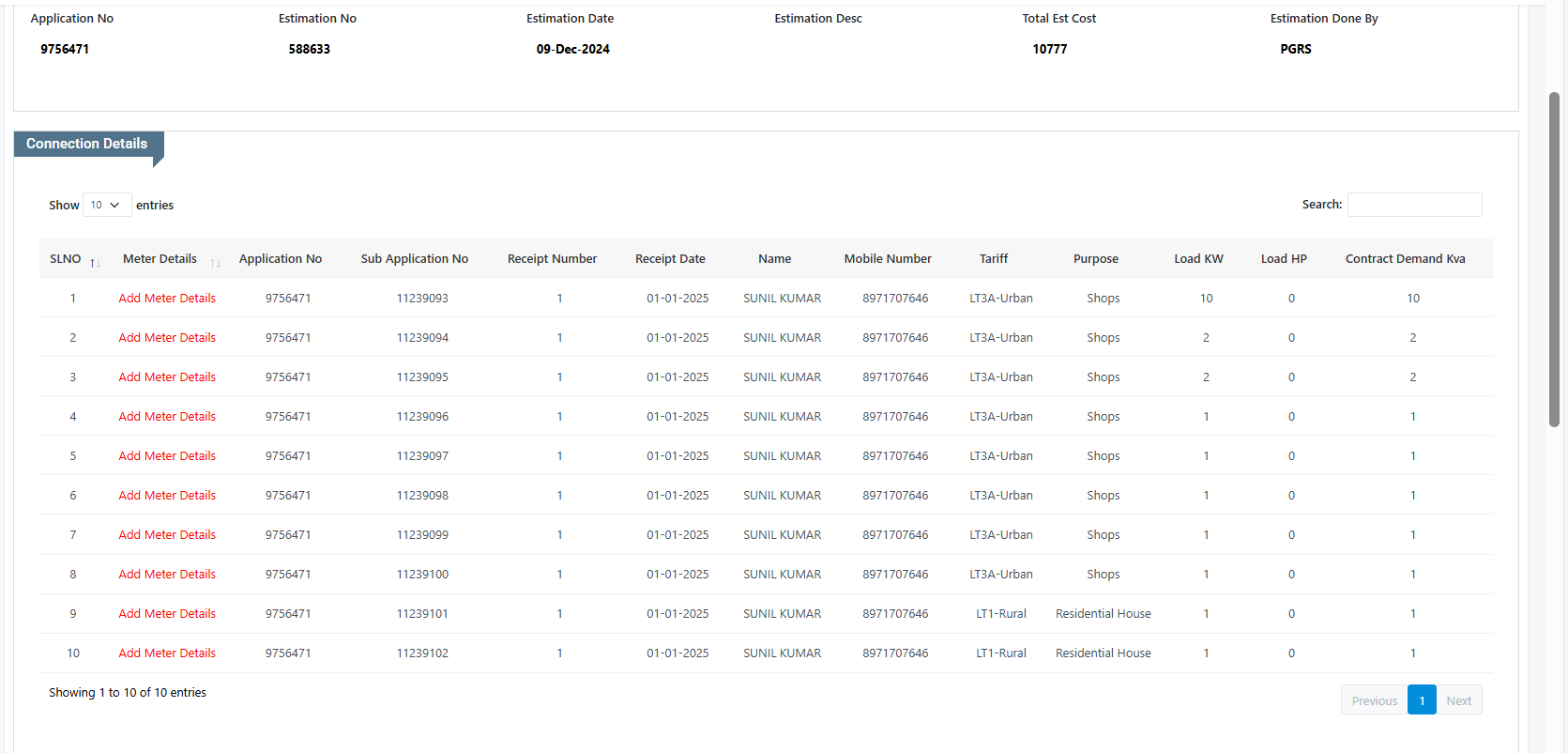Viewport: 1568px width, 753px height.
Task: Select Add Meter Details for sub application 11239096
Action: click(167, 417)
